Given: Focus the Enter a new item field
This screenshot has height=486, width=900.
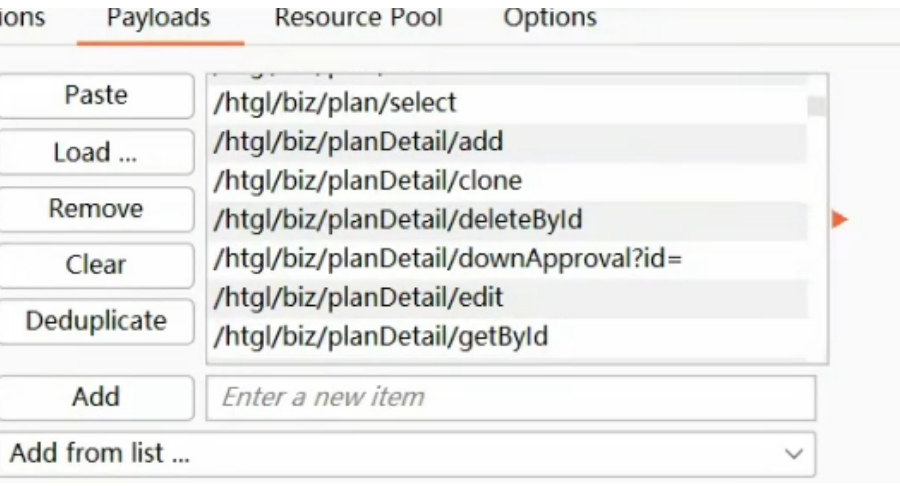Looking at the screenshot, I should [511, 397].
